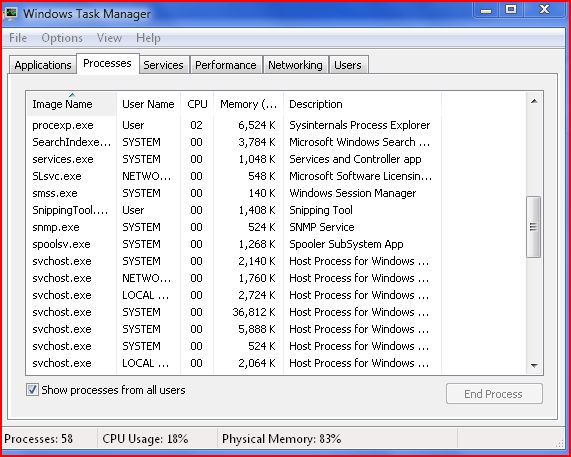
Task: Click the scrollbar down arrow
Action: [534, 365]
